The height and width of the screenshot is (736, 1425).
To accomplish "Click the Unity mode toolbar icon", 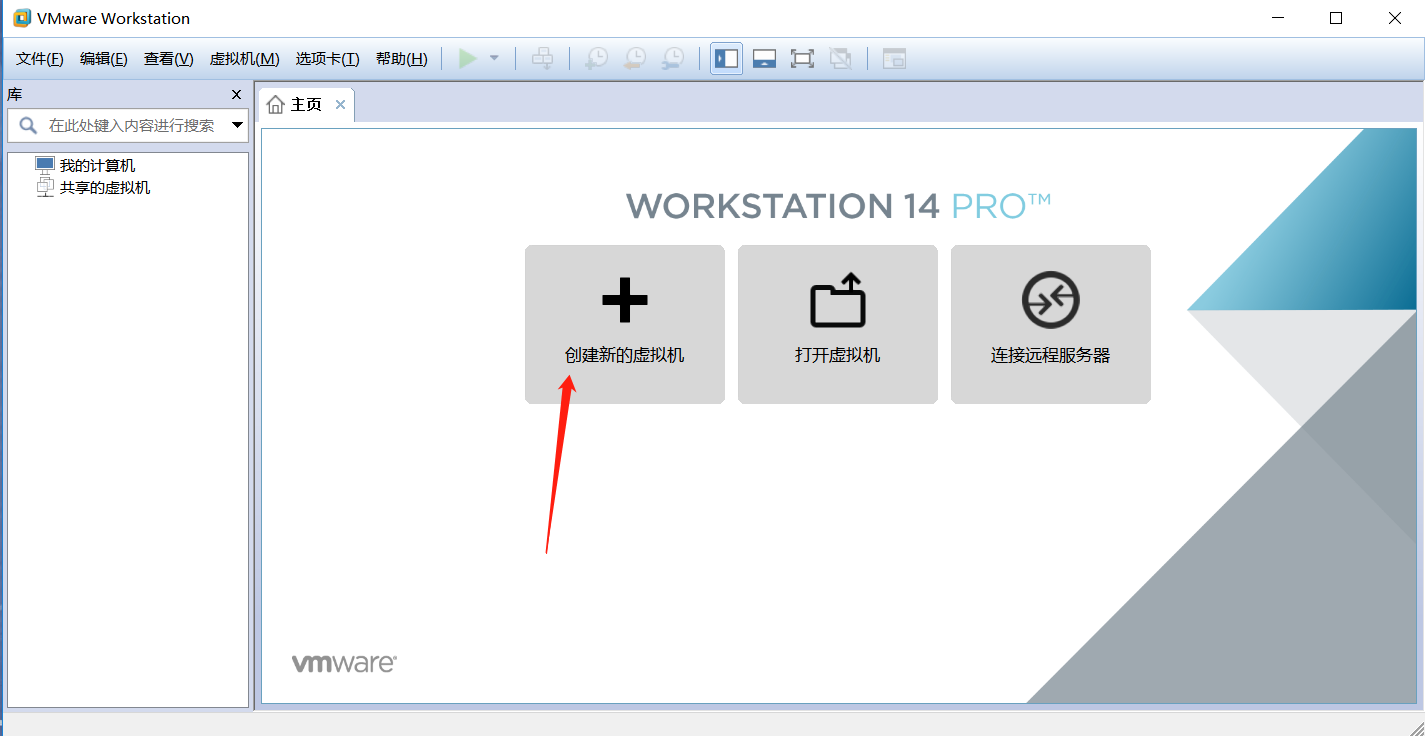I will [841, 59].
